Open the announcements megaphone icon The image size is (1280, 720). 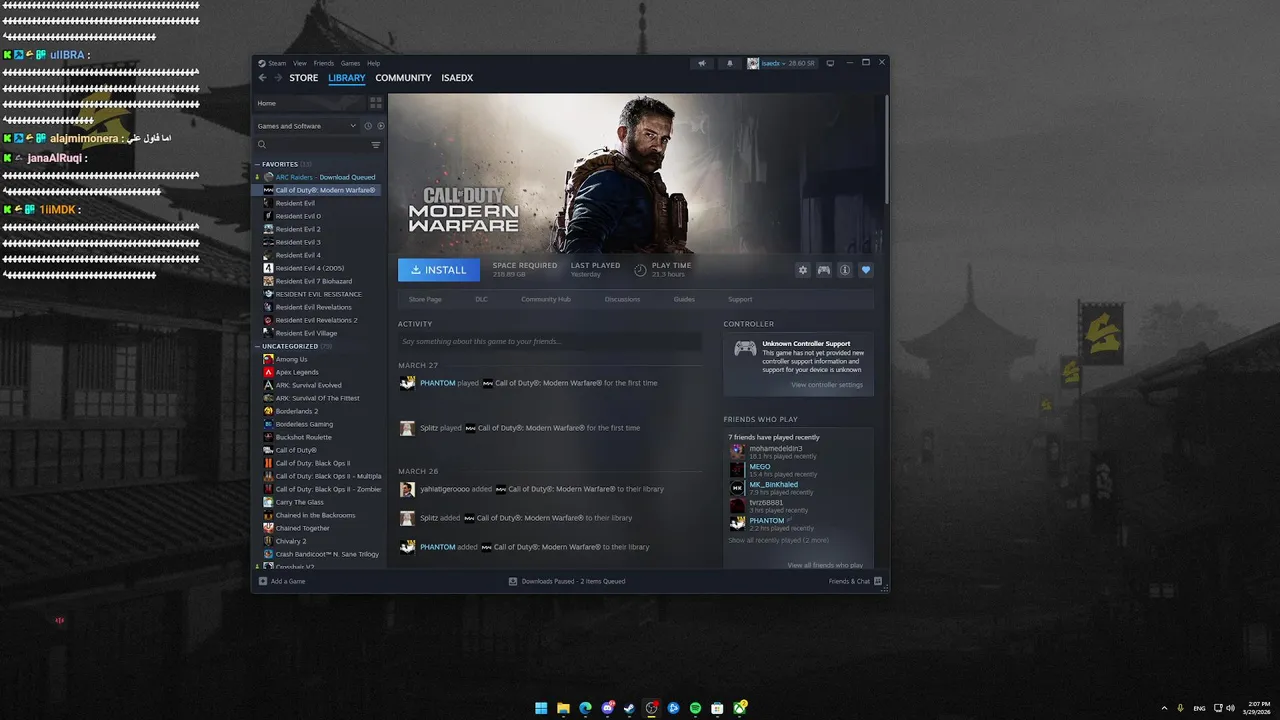tap(702, 63)
